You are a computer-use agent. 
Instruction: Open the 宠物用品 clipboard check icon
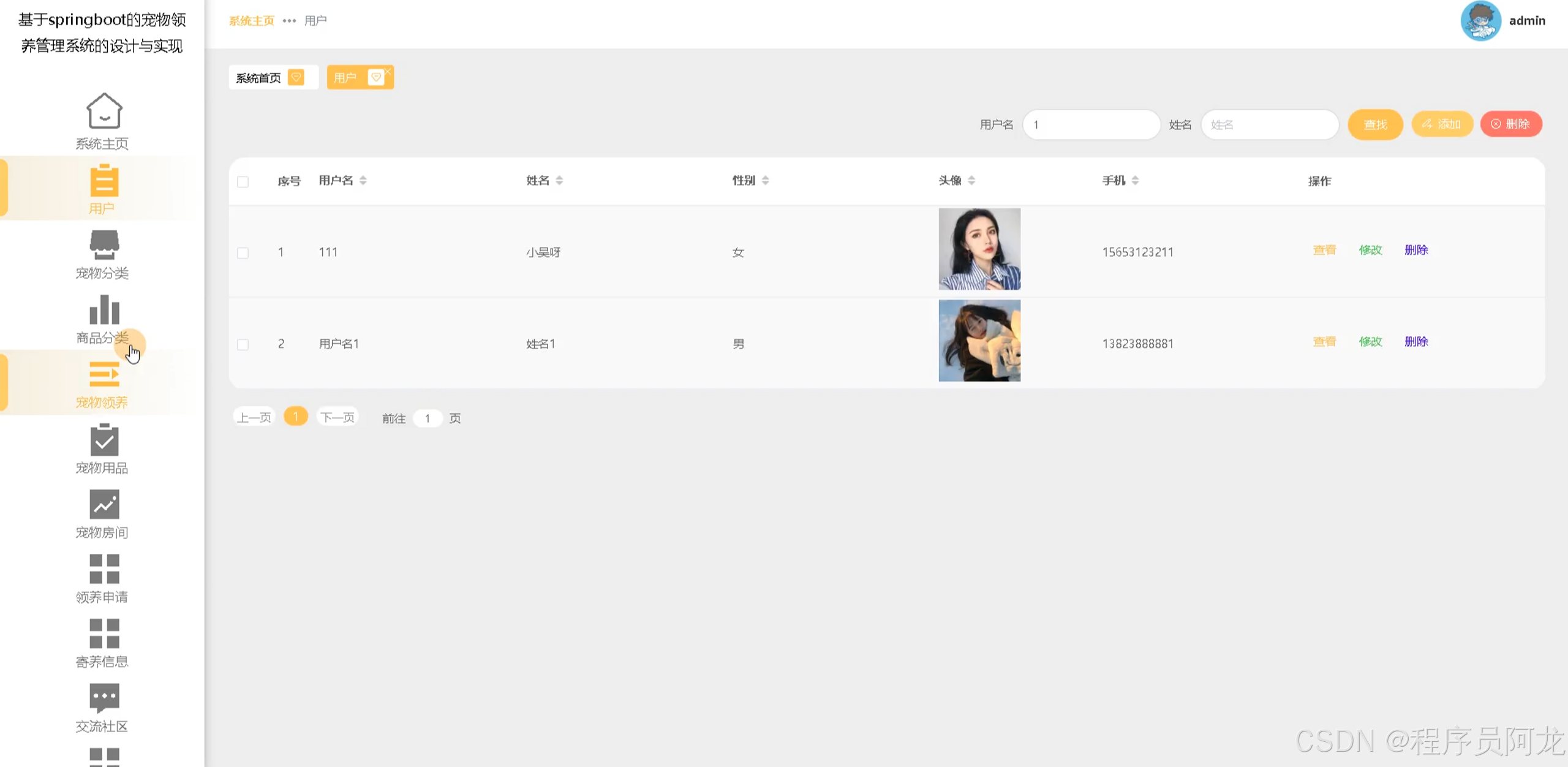point(104,440)
